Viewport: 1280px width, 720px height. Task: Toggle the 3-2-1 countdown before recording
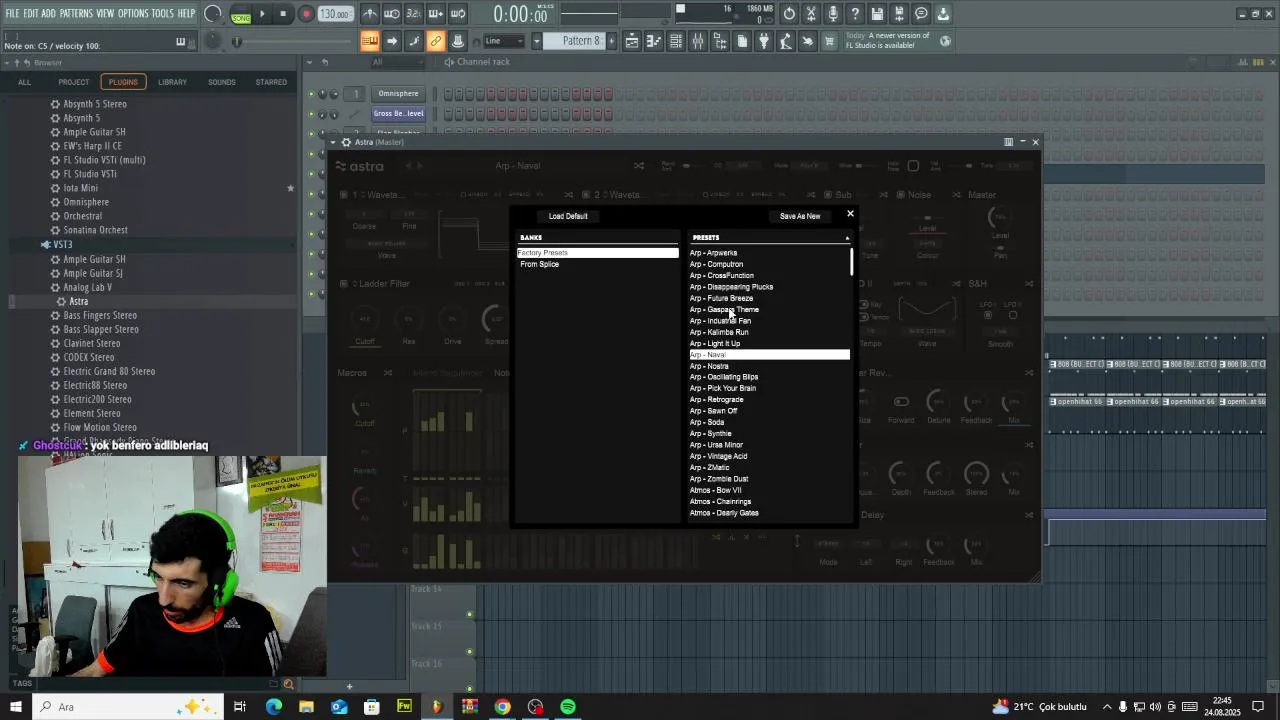click(414, 14)
